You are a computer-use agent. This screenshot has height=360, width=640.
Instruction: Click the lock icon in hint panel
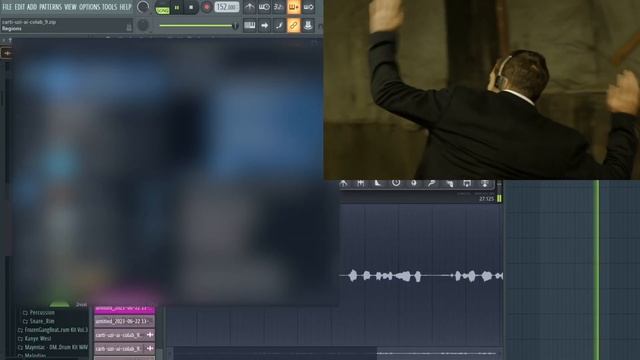(x=129, y=27)
